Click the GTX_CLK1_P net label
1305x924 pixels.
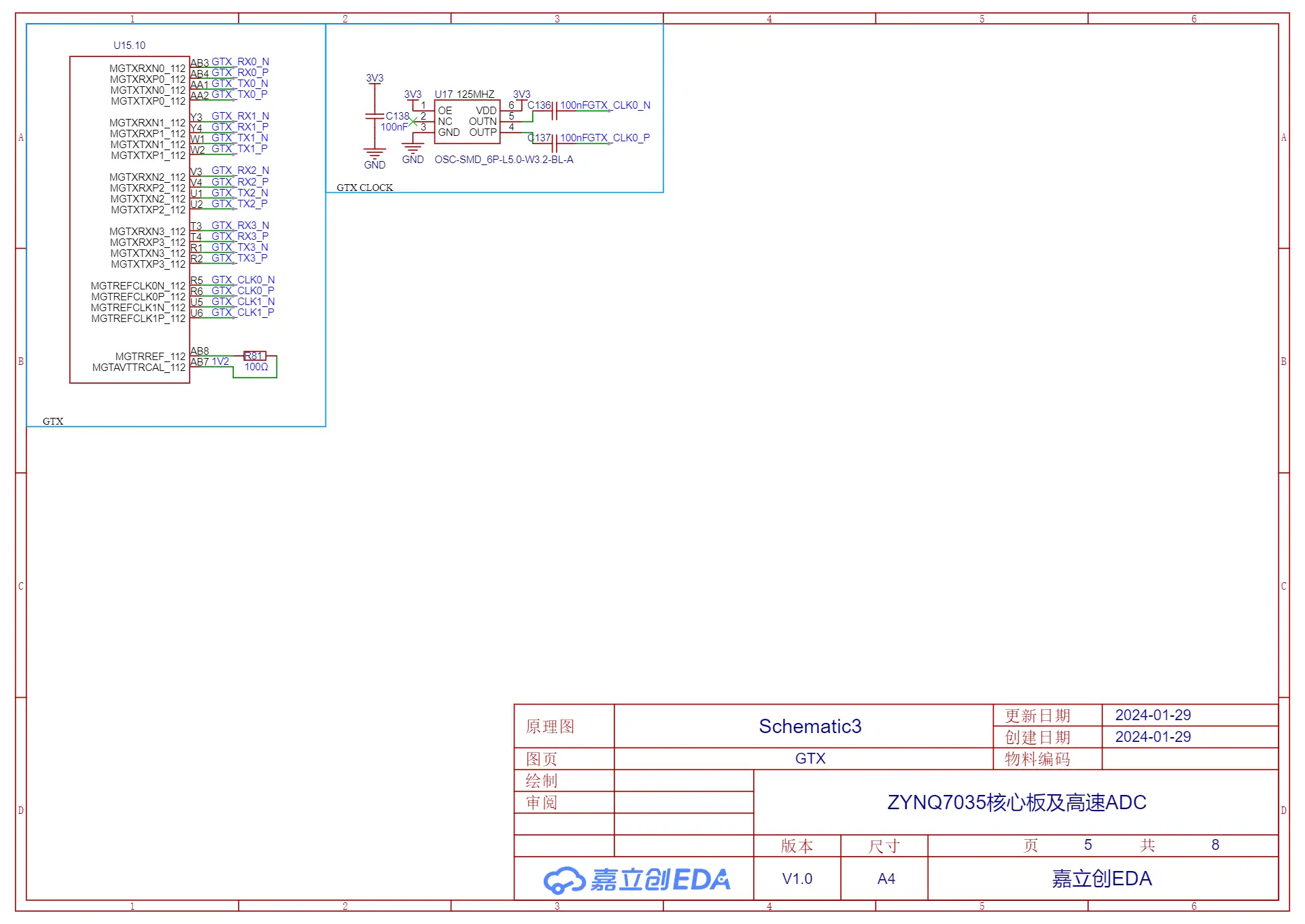(x=243, y=313)
